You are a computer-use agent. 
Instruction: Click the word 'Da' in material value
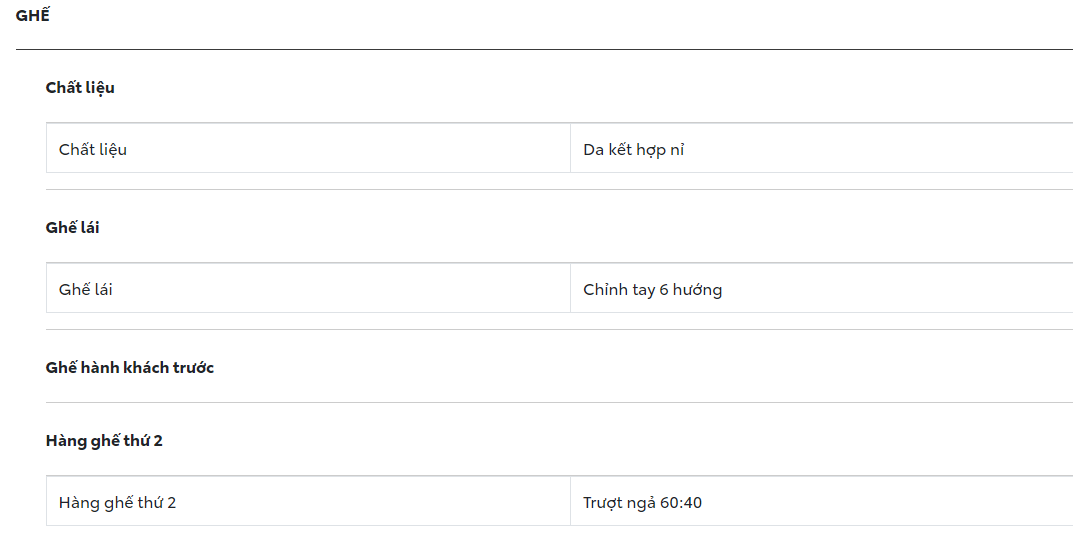(x=593, y=150)
